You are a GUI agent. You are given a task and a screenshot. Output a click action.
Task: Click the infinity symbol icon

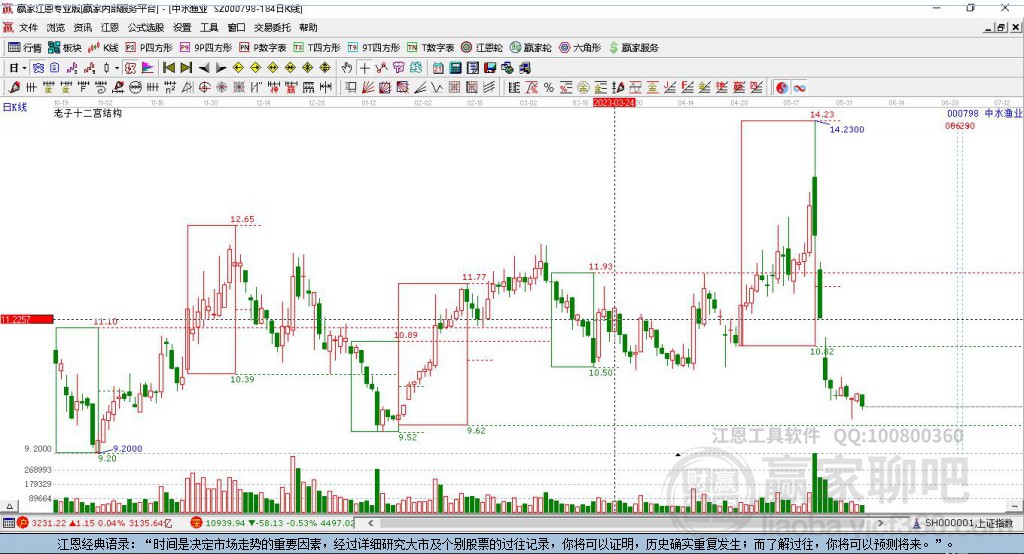(799, 88)
